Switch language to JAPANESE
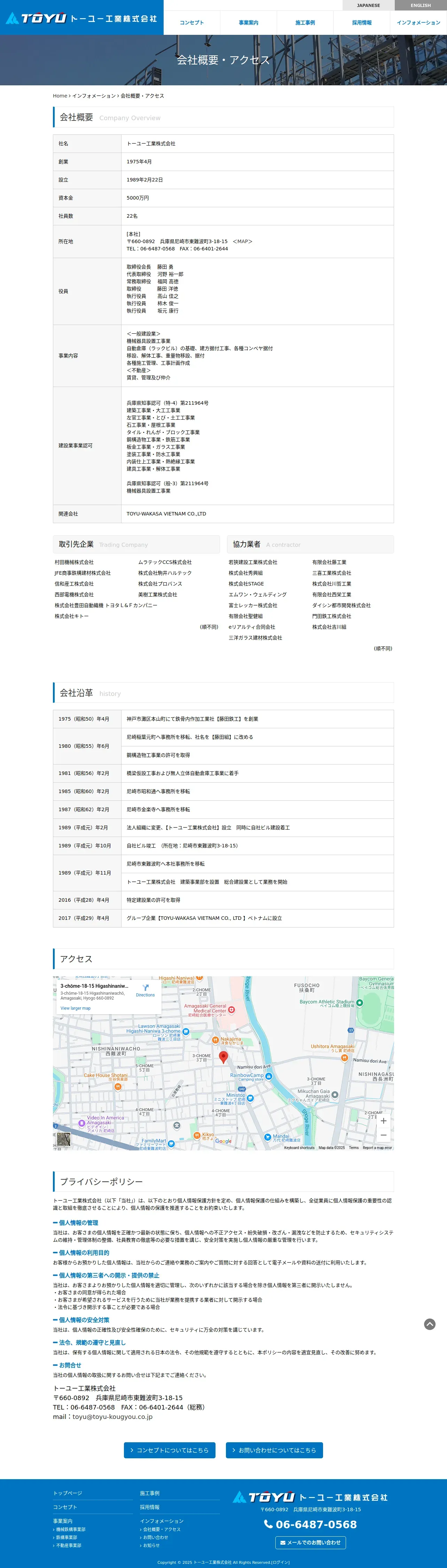 (x=368, y=6)
